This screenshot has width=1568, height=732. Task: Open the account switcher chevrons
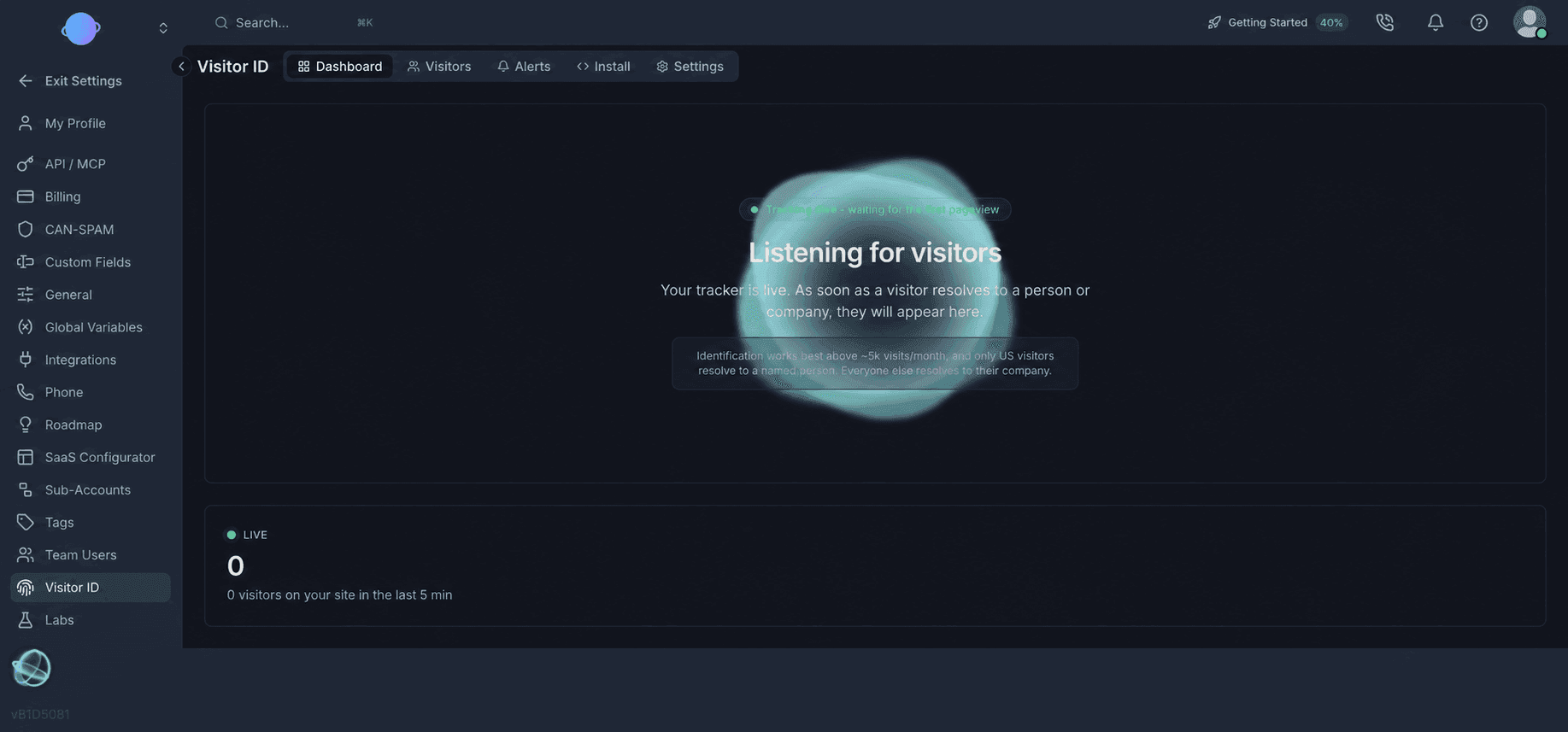pos(163,28)
